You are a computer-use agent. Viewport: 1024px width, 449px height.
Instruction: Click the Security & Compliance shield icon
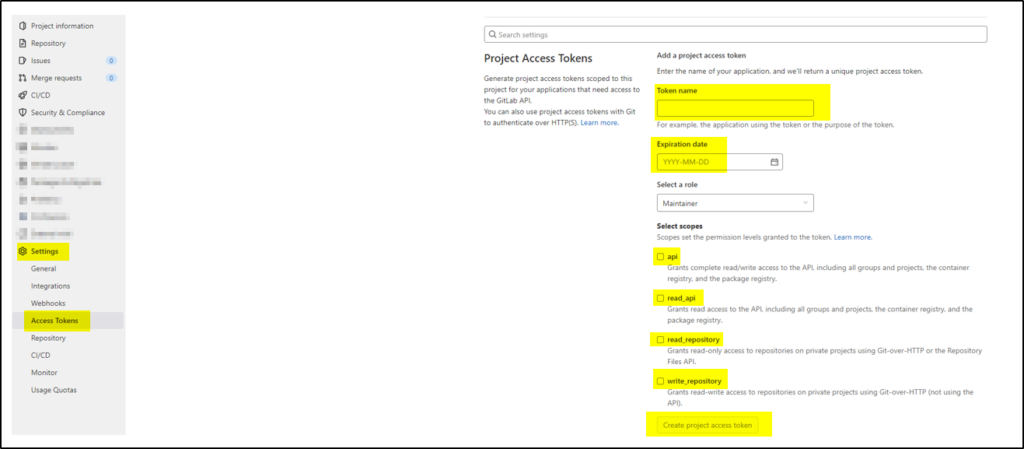[22, 113]
